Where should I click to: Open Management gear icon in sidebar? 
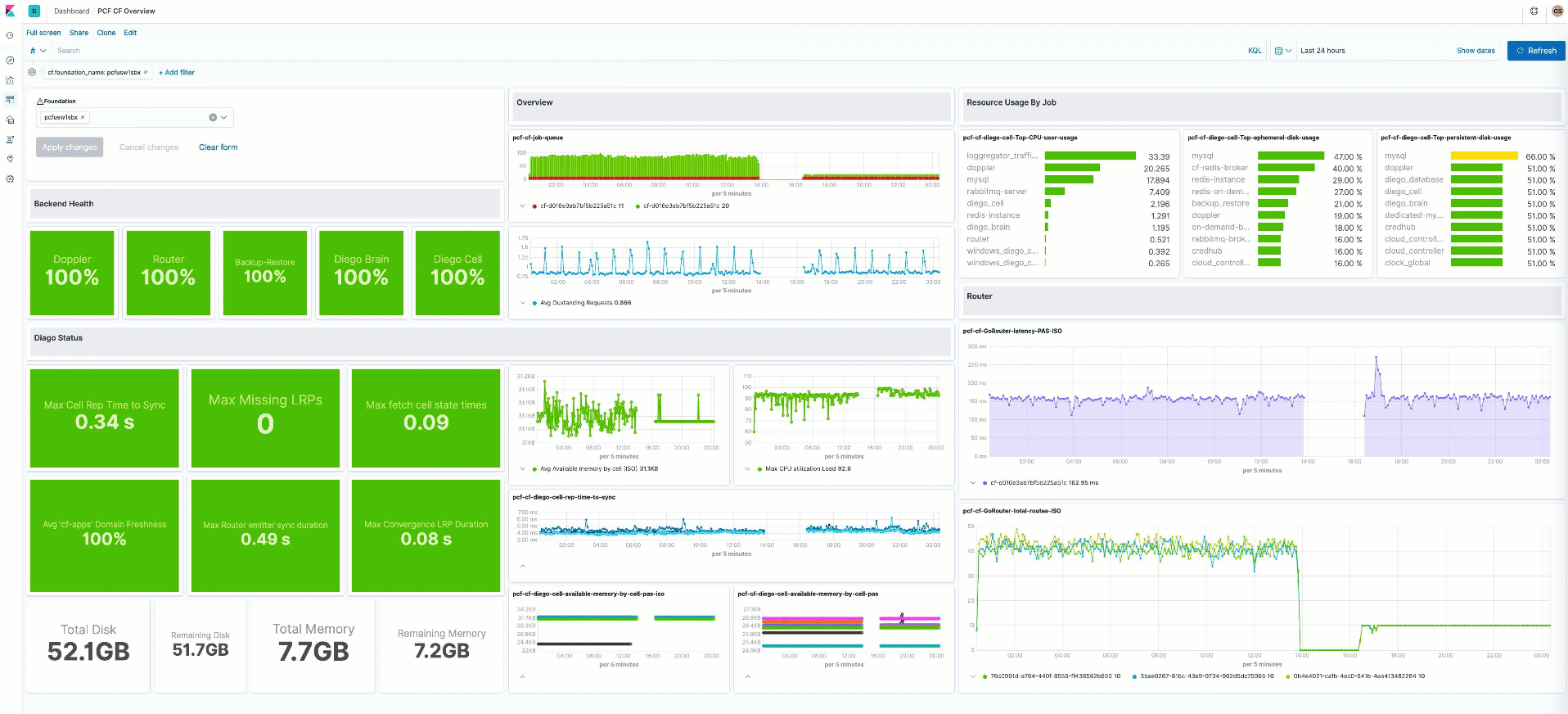coord(10,178)
